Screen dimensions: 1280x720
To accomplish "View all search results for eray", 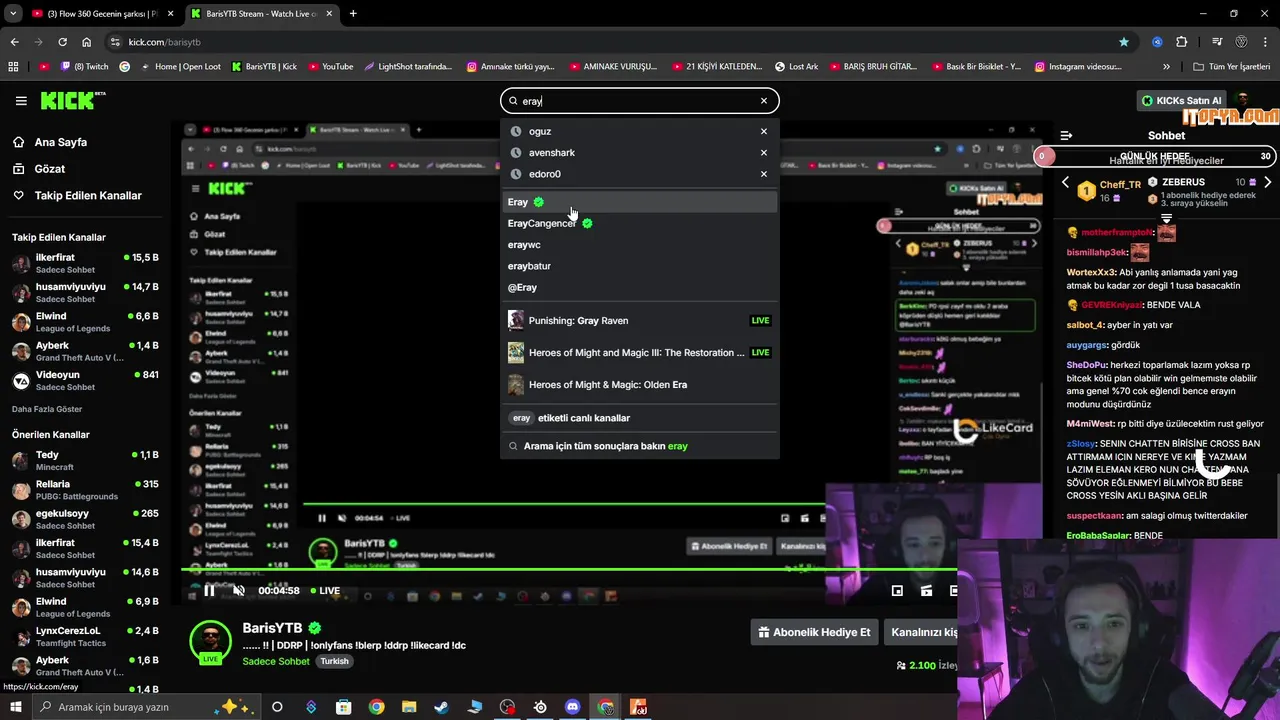I will click(x=640, y=446).
